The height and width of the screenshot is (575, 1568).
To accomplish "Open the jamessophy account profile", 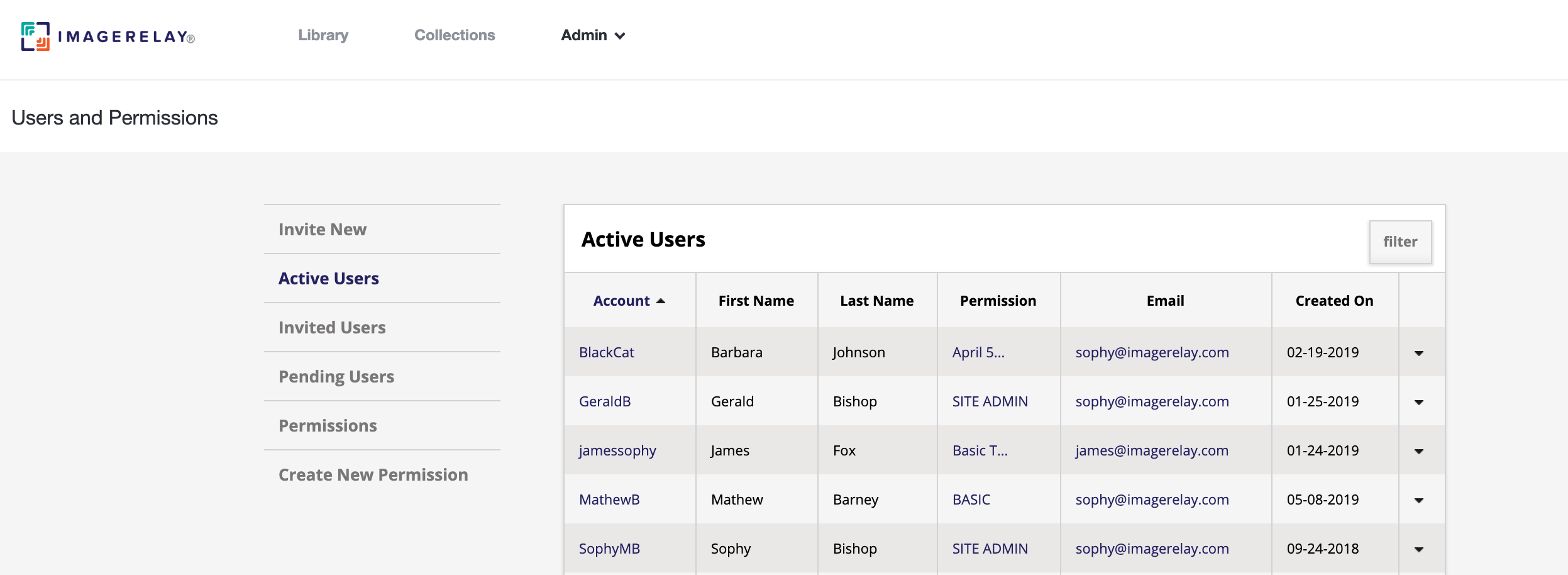I will click(x=617, y=450).
